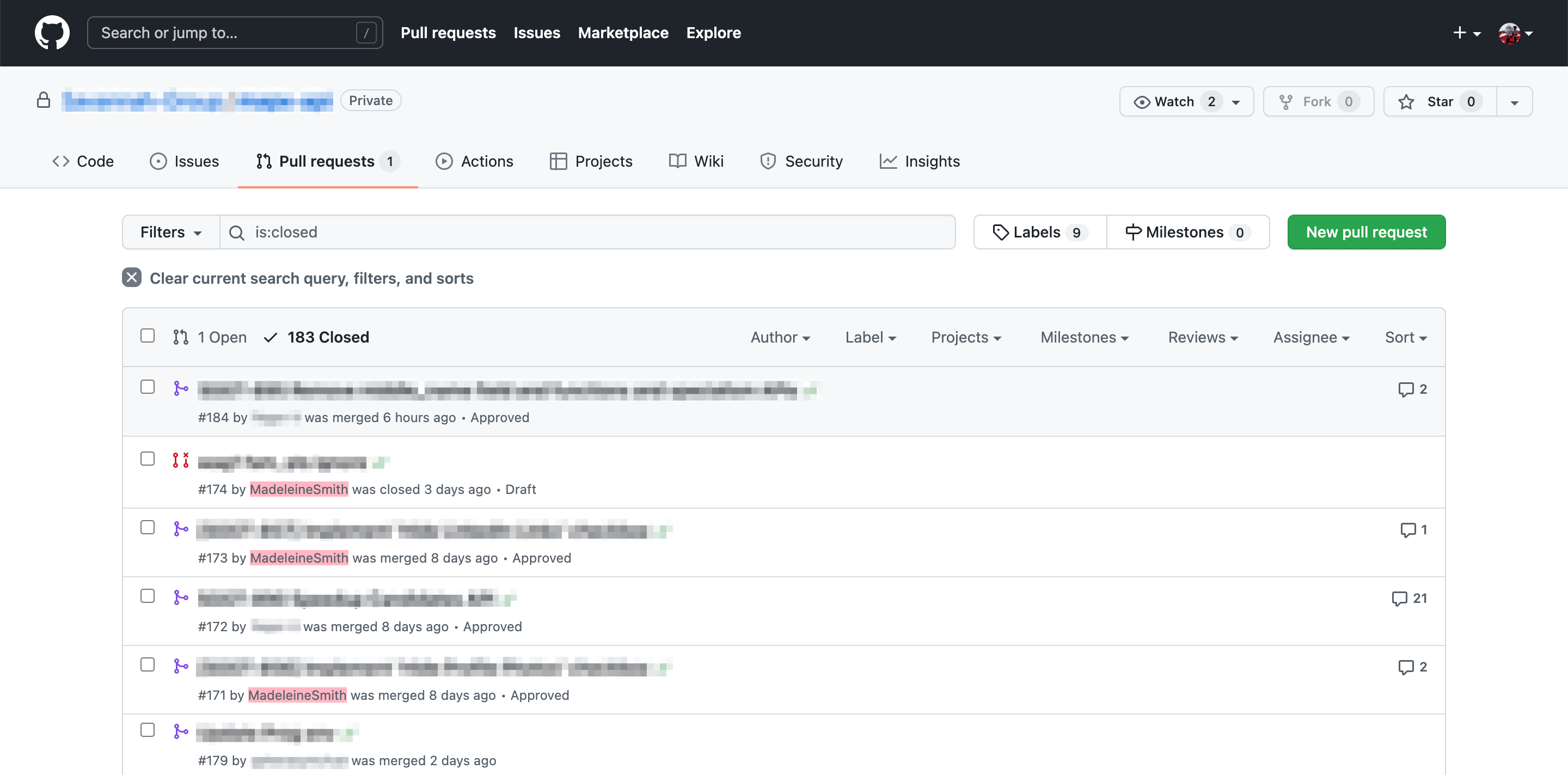The image size is (1568, 775).
Task: Click the red closed PR icon beside #174
Action: coord(181,460)
